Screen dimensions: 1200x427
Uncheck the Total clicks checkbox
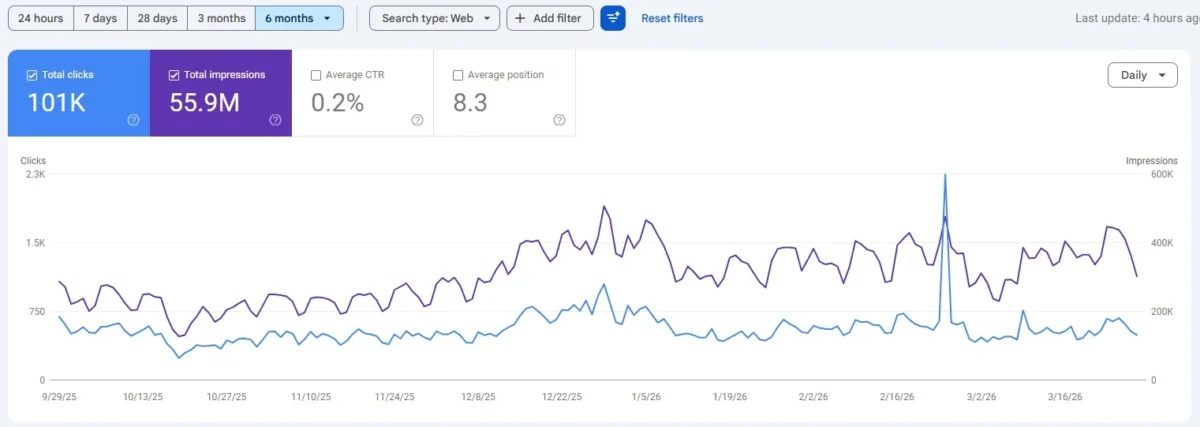coord(32,75)
